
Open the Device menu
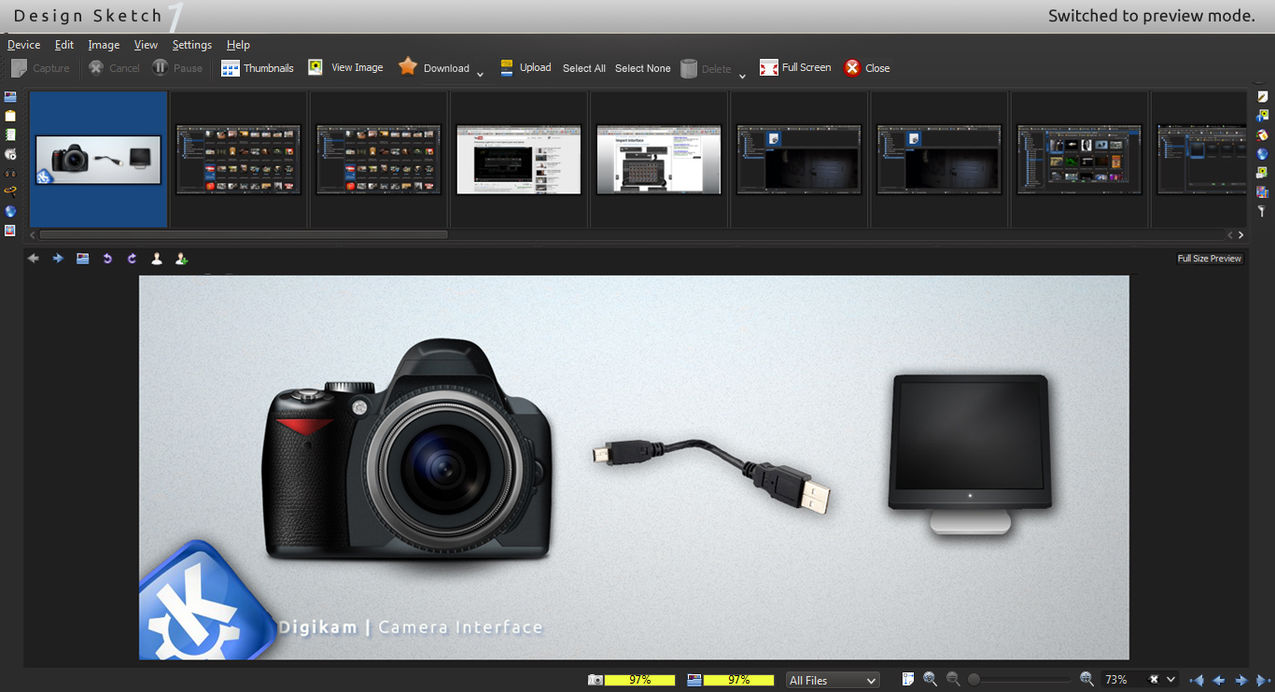(x=24, y=45)
